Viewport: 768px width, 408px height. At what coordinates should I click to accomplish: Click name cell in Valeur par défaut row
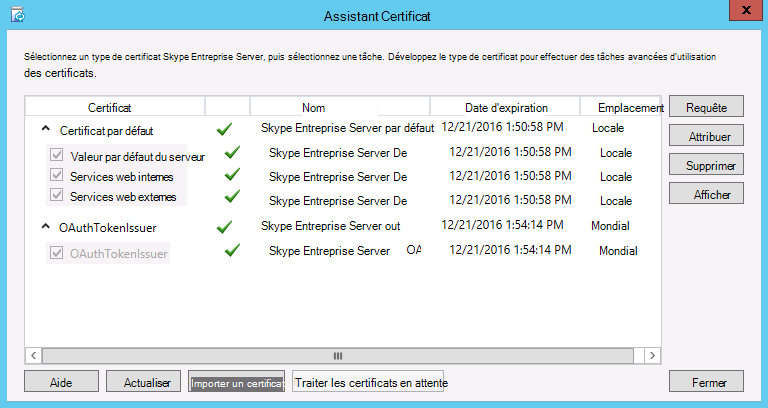pos(338,153)
